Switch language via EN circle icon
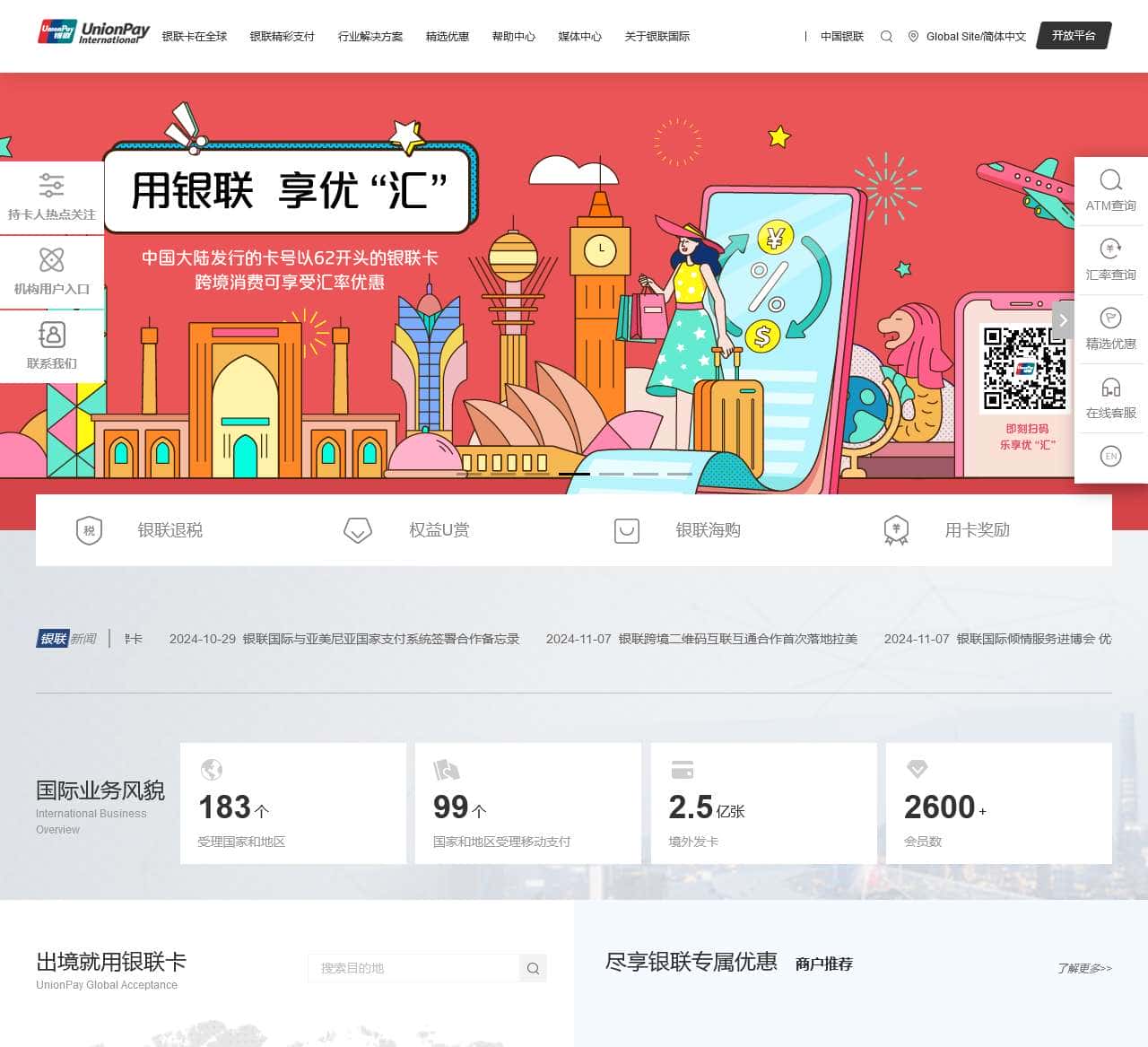Image resolution: width=1148 pixels, height=1047 pixels. tap(1110, 456)
